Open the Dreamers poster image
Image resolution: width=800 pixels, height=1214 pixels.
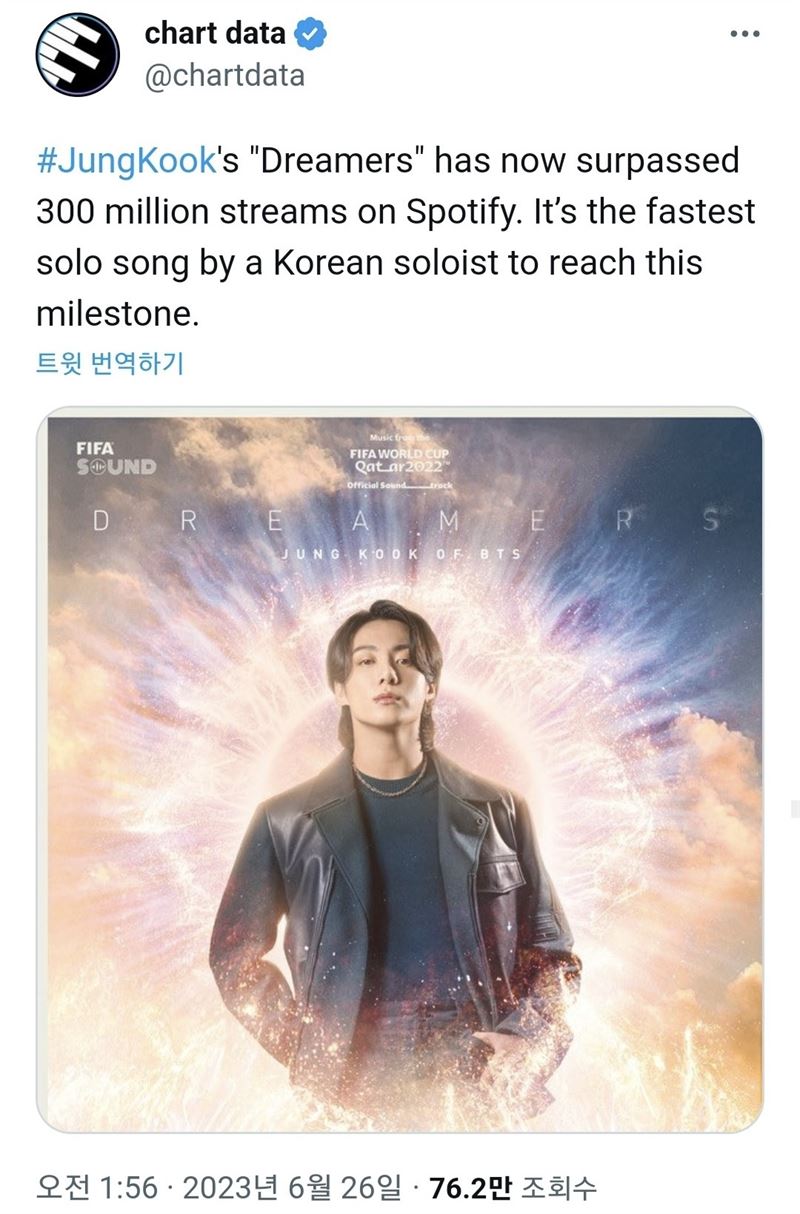coord(400,770)
